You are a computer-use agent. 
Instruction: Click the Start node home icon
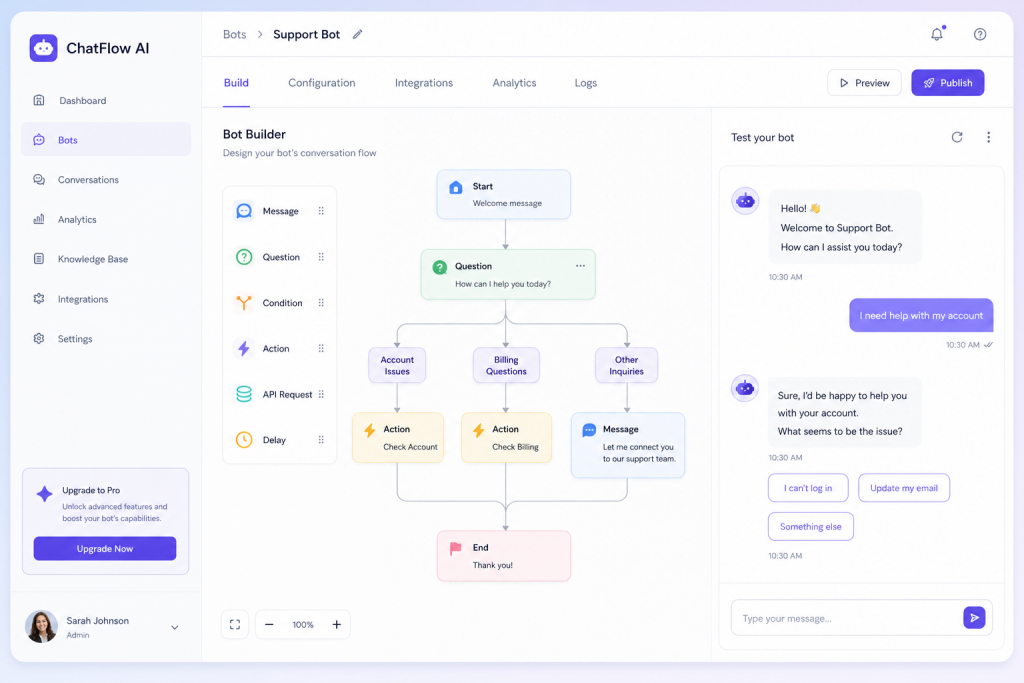coord(456,187)
